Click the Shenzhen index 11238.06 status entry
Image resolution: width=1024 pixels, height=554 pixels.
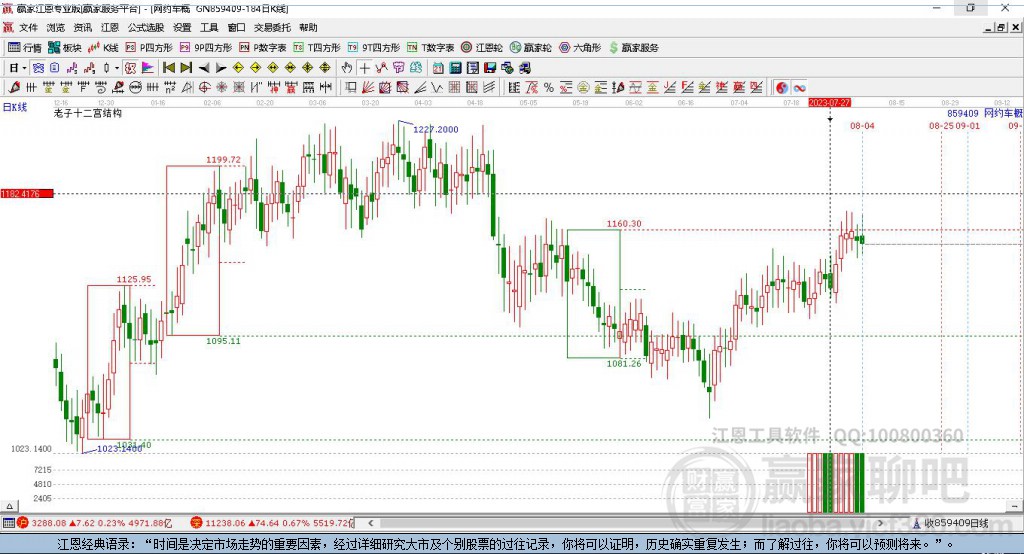tap(272, 523)
